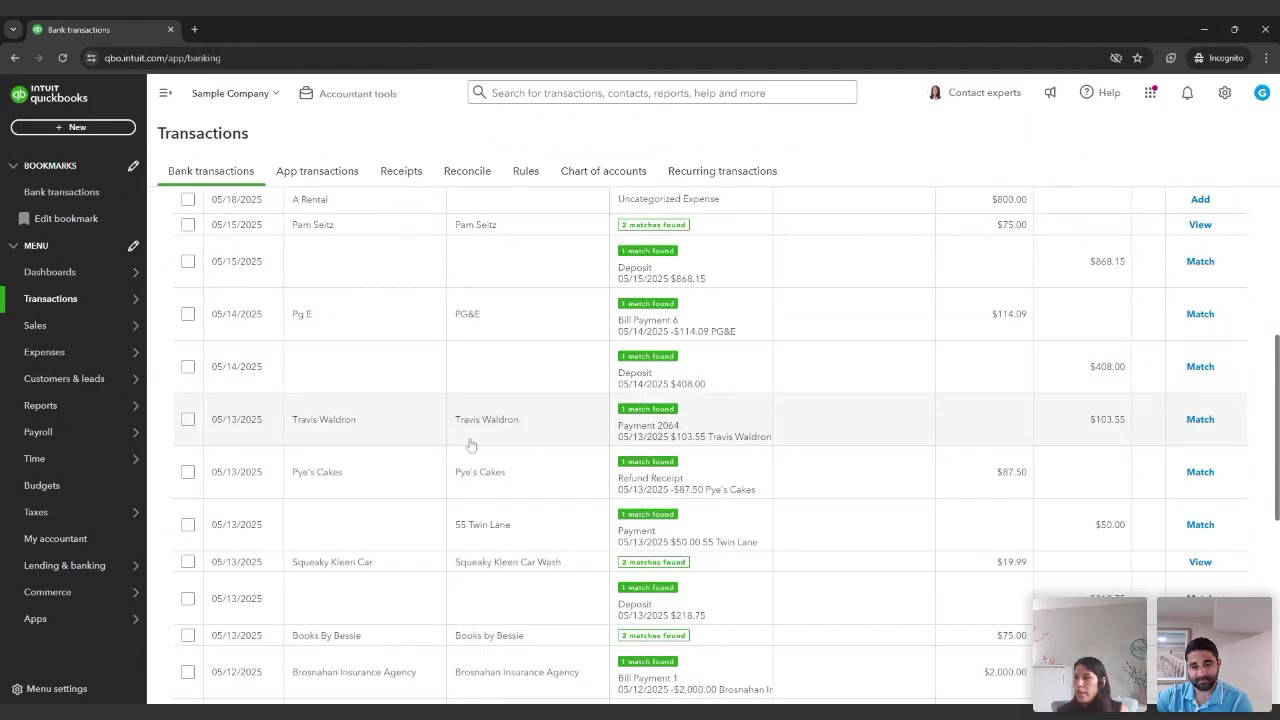The image size is (1280, 720).
Task: Open Help from the top bar
Action: point(1100,93)
